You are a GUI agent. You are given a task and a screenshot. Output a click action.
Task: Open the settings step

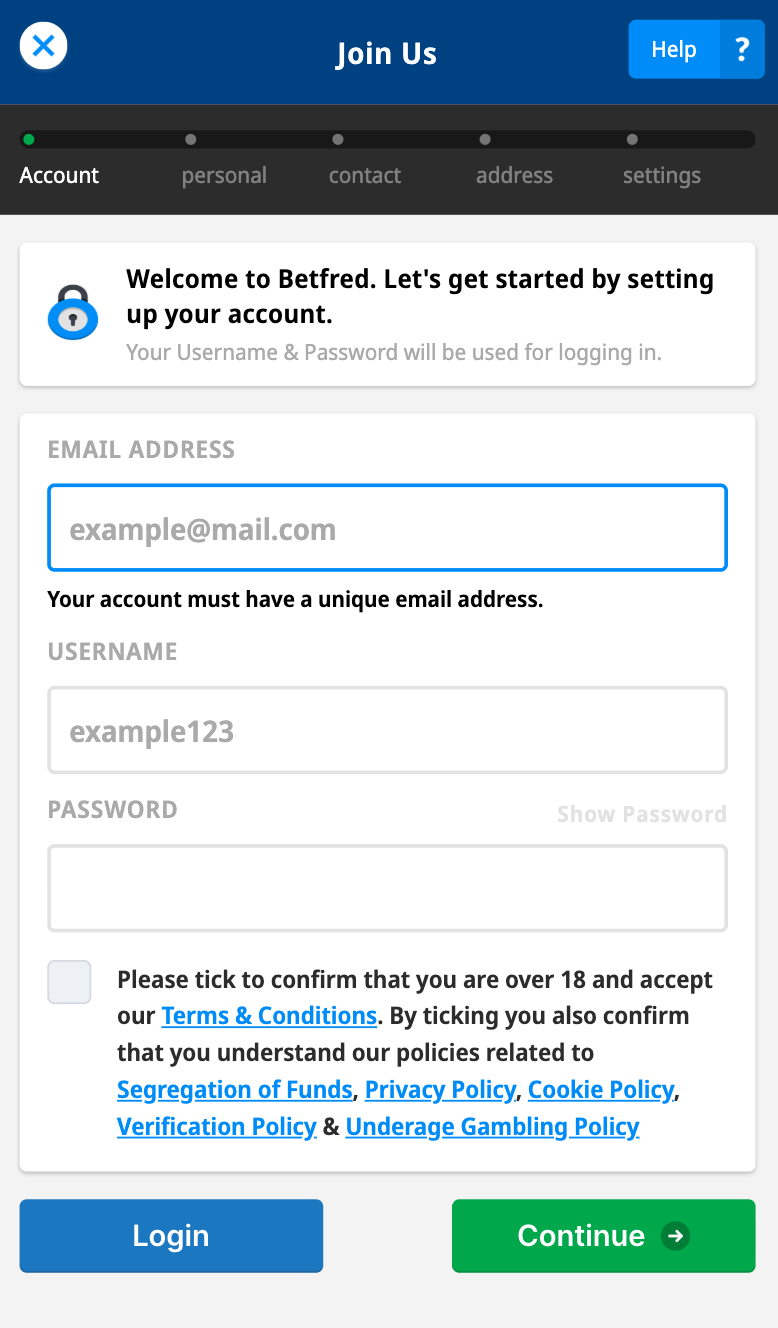point(661,175)
